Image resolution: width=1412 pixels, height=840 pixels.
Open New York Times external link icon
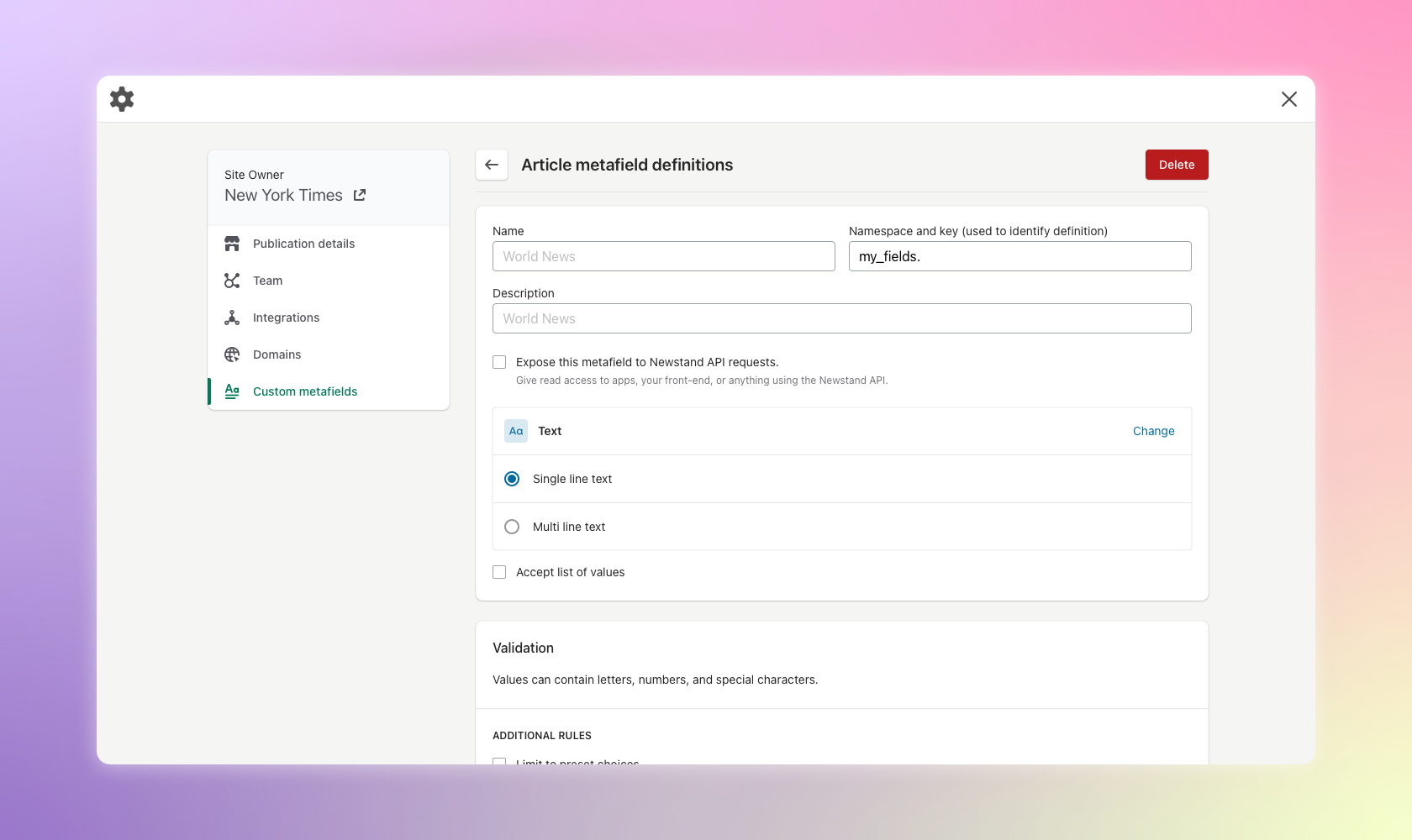click(360, 195)
